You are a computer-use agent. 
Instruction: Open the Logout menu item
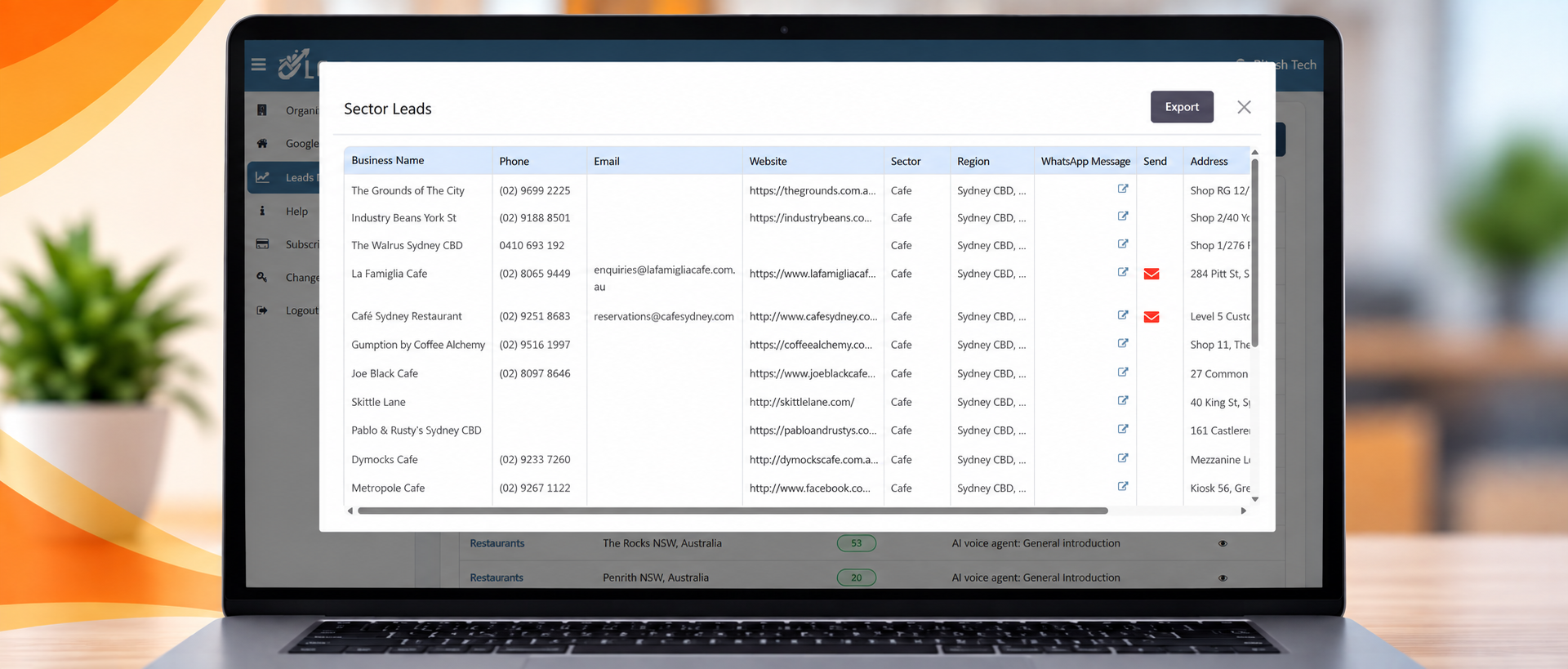coord(302,310)
